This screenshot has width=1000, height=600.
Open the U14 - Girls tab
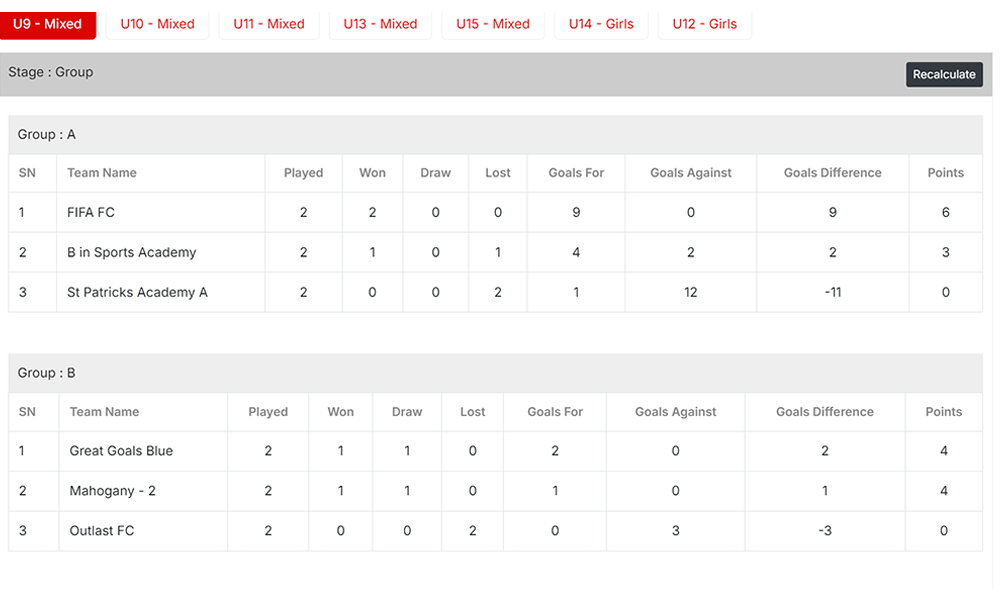tap(601, 24)
